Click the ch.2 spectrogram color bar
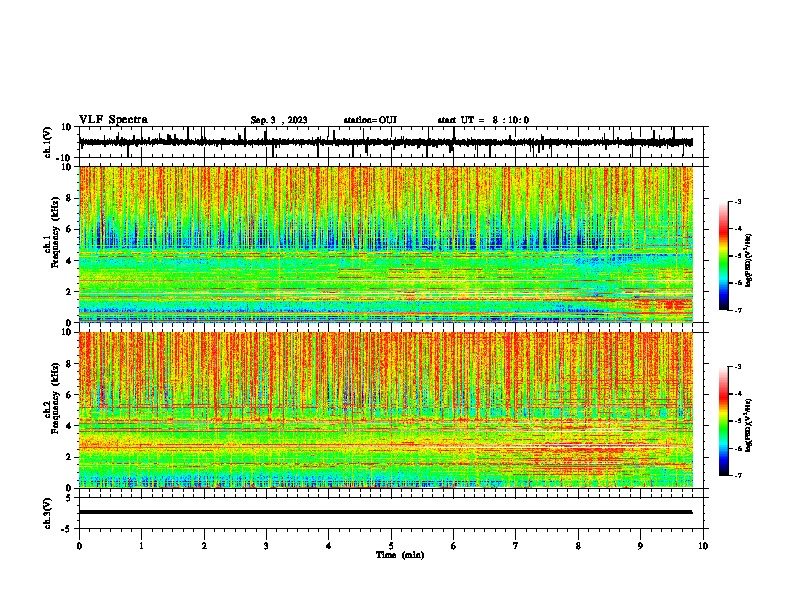 coord(723,421)
